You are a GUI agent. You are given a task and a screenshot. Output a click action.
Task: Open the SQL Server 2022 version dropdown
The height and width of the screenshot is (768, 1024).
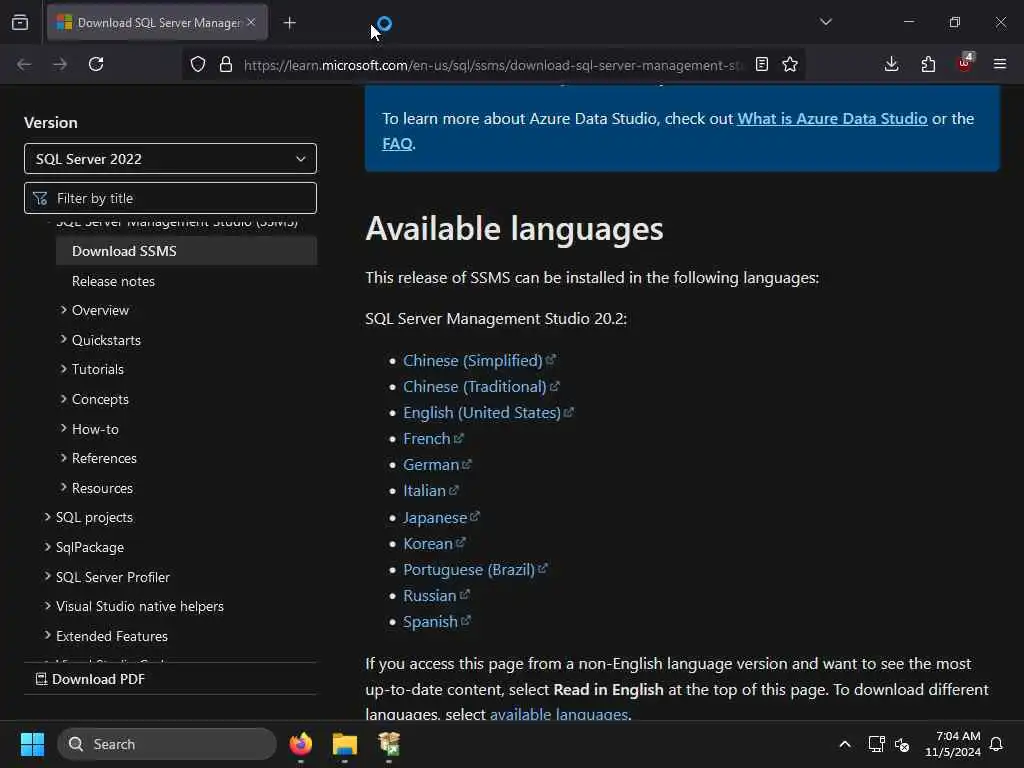[170, 159]
